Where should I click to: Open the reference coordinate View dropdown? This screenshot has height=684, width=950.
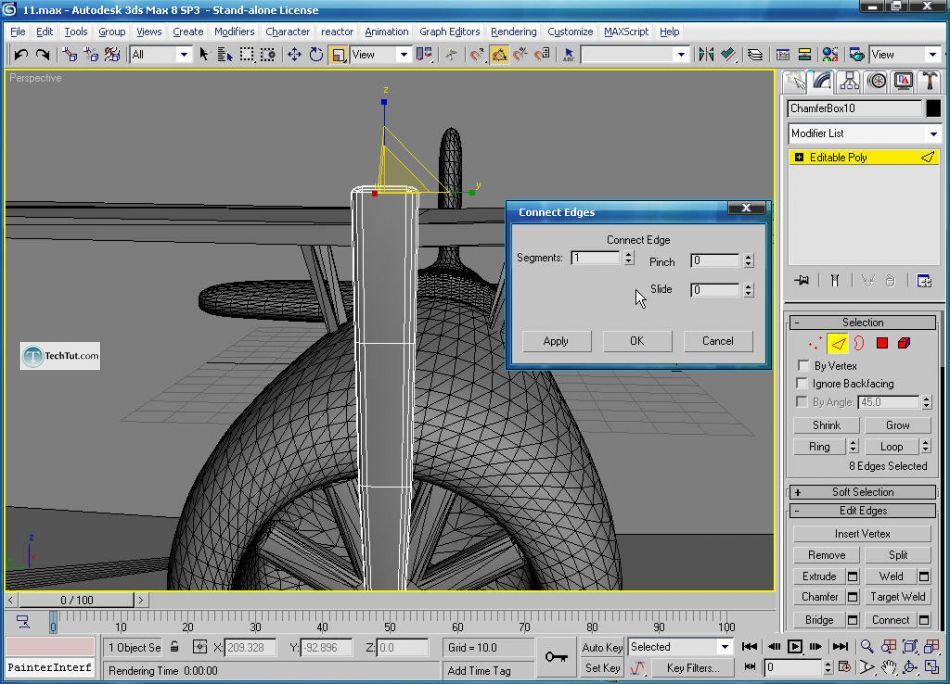[380, 55]
